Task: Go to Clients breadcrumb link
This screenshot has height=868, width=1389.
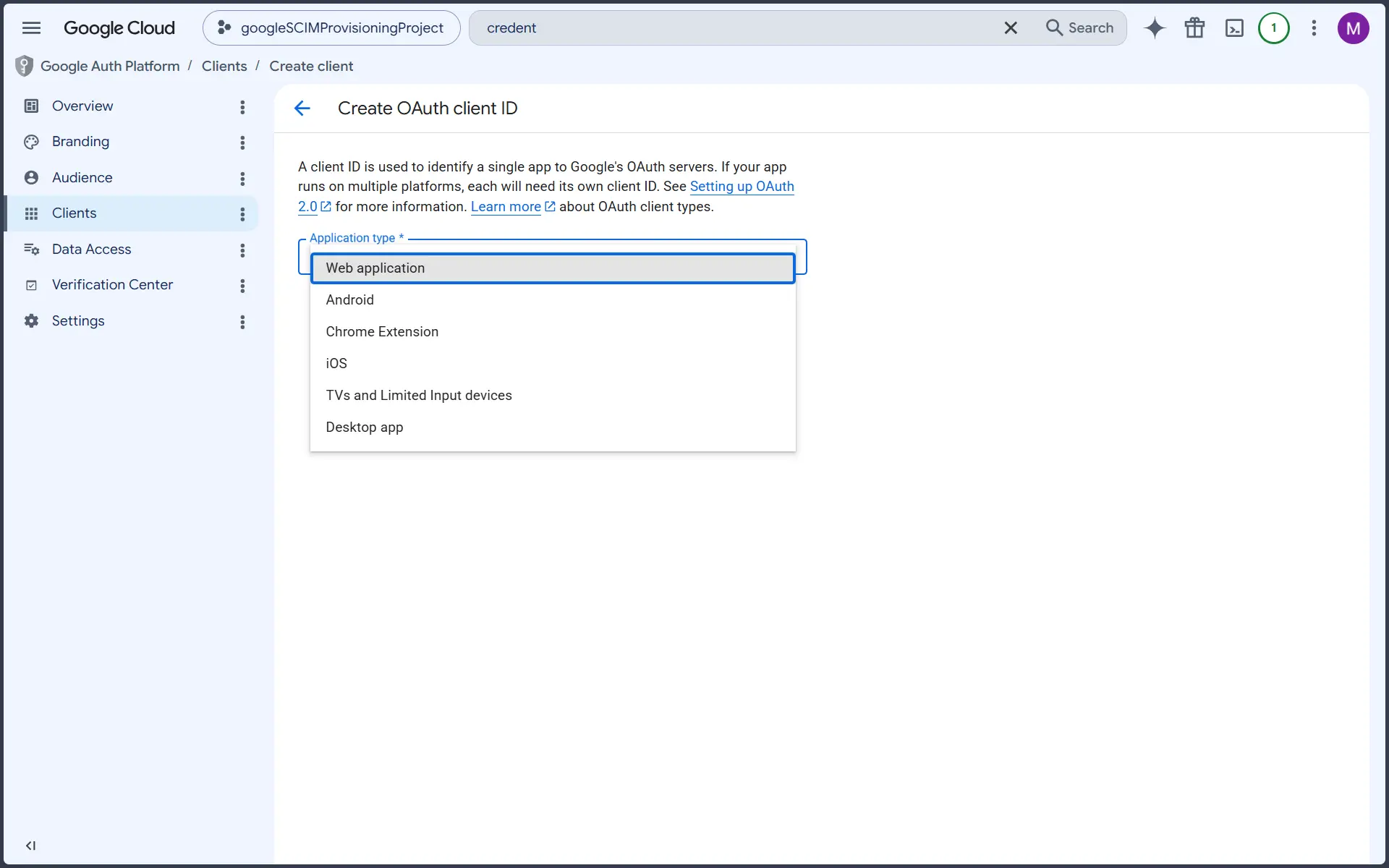Action: (x=224, y=66)
